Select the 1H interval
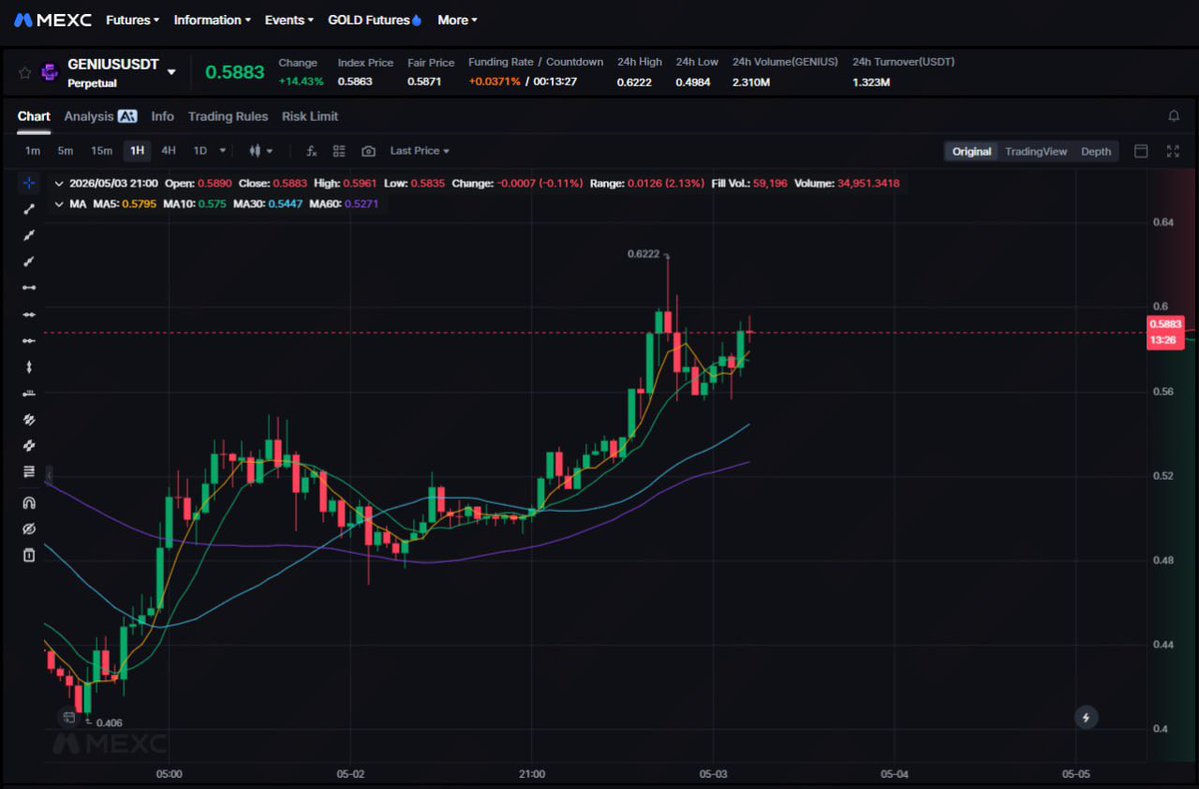Screen dimensions: 1199x789 [137, 151]
